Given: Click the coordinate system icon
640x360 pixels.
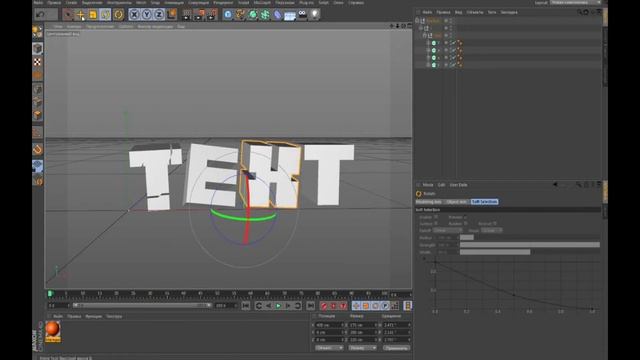Looking at the screenshot, I should [x=172, y=15].
